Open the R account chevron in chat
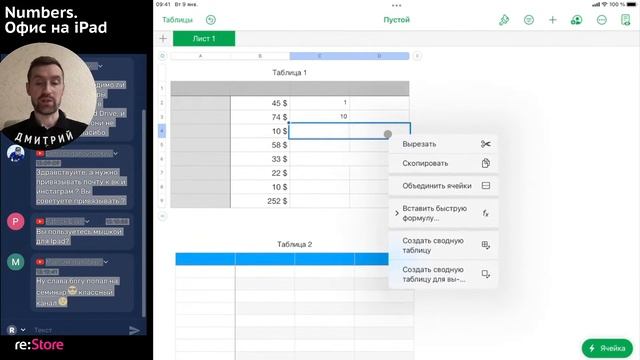The image size is (640, 360). click(x=23, y=330)
